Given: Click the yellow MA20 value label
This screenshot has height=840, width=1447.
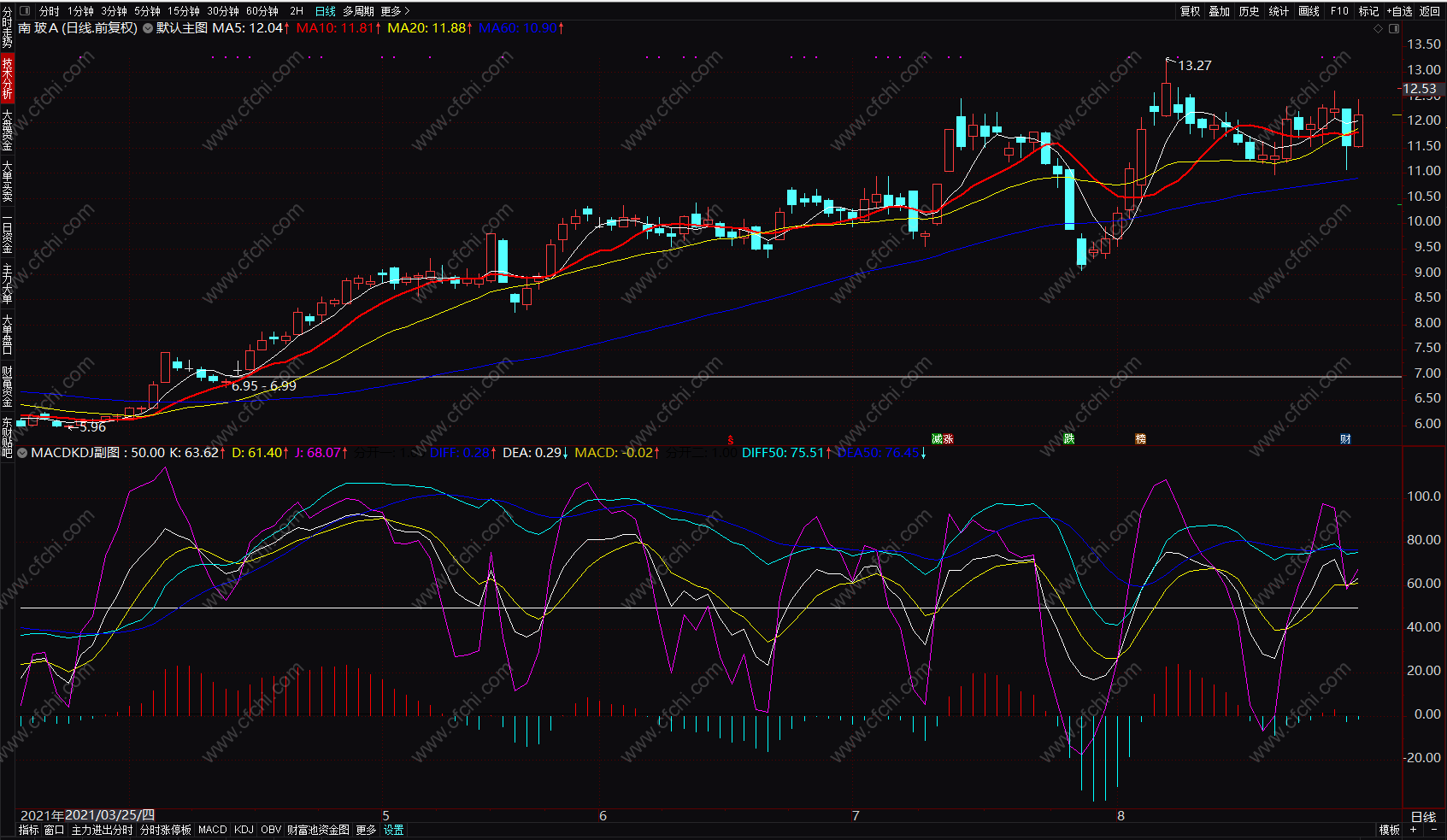Looking at the screenshot, I should click(430, 28).
